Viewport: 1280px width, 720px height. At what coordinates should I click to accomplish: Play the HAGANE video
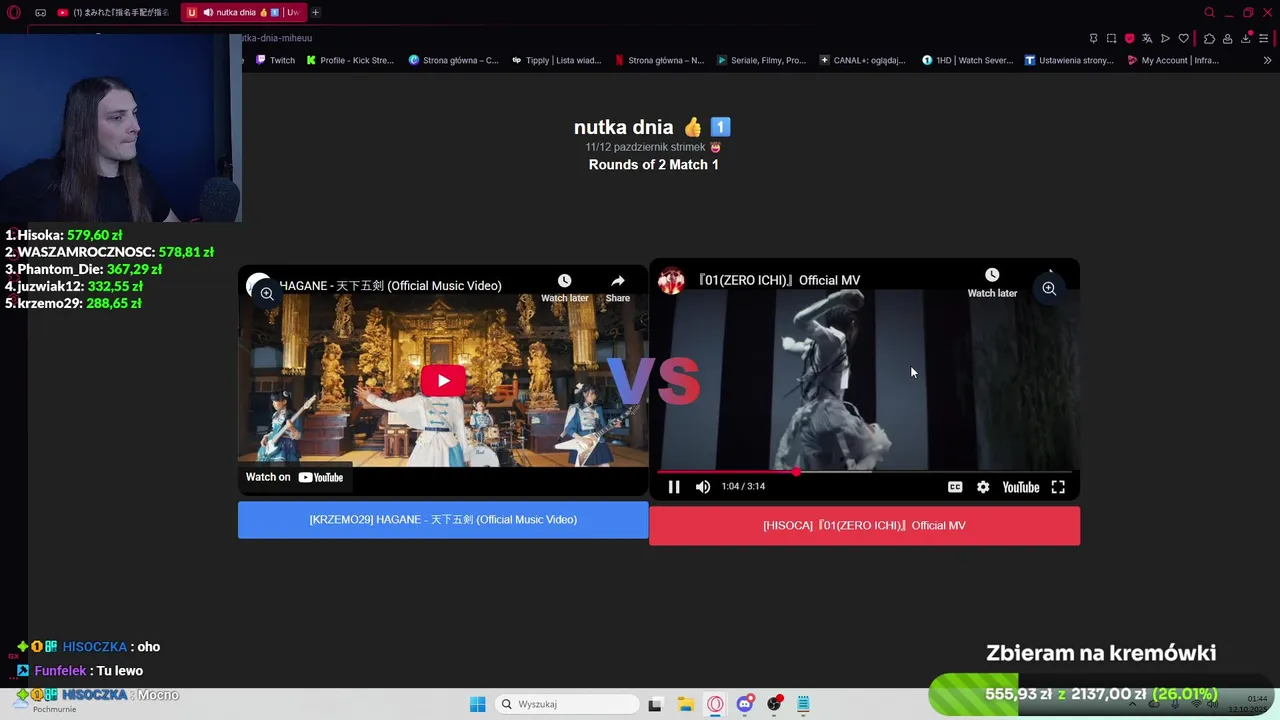pos(443,380)
